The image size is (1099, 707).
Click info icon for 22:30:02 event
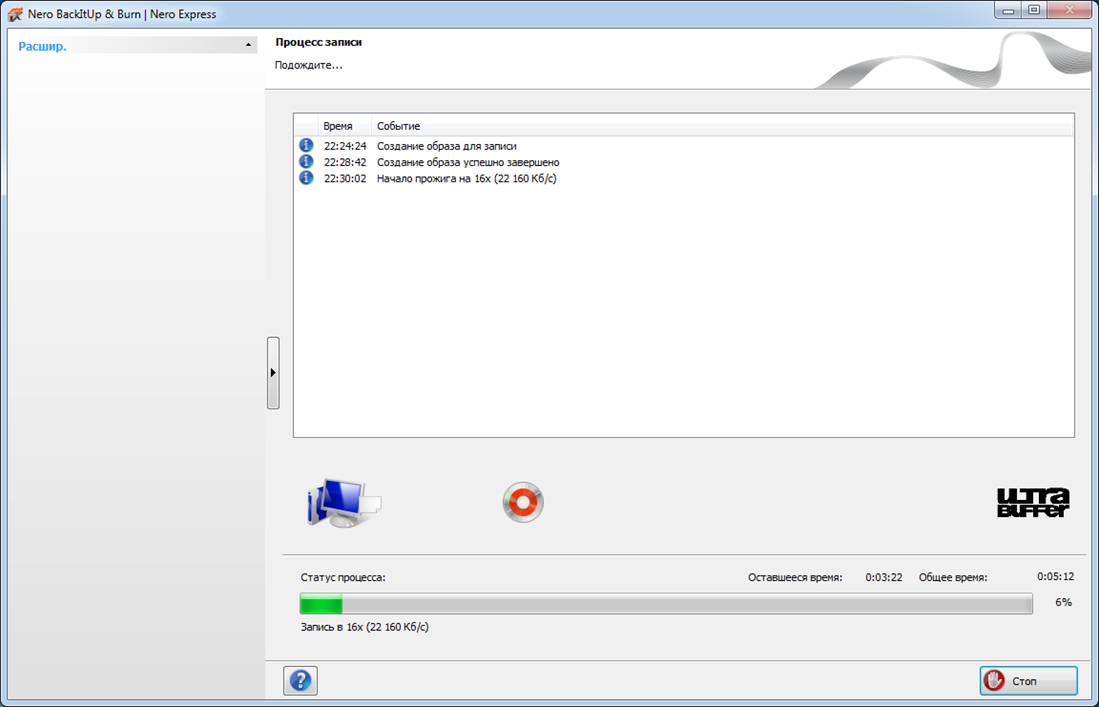[x=306, y=178]
